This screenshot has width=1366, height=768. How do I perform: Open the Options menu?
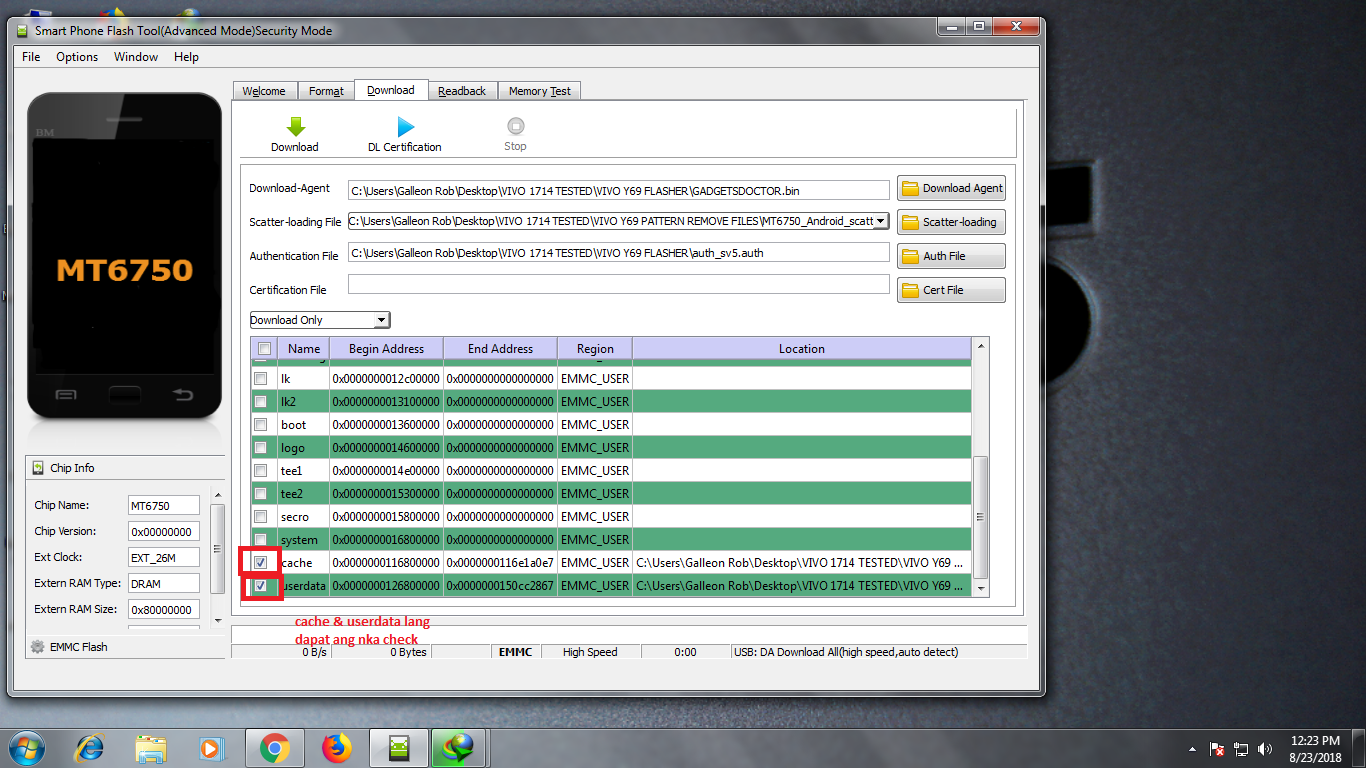click(77, 57)
